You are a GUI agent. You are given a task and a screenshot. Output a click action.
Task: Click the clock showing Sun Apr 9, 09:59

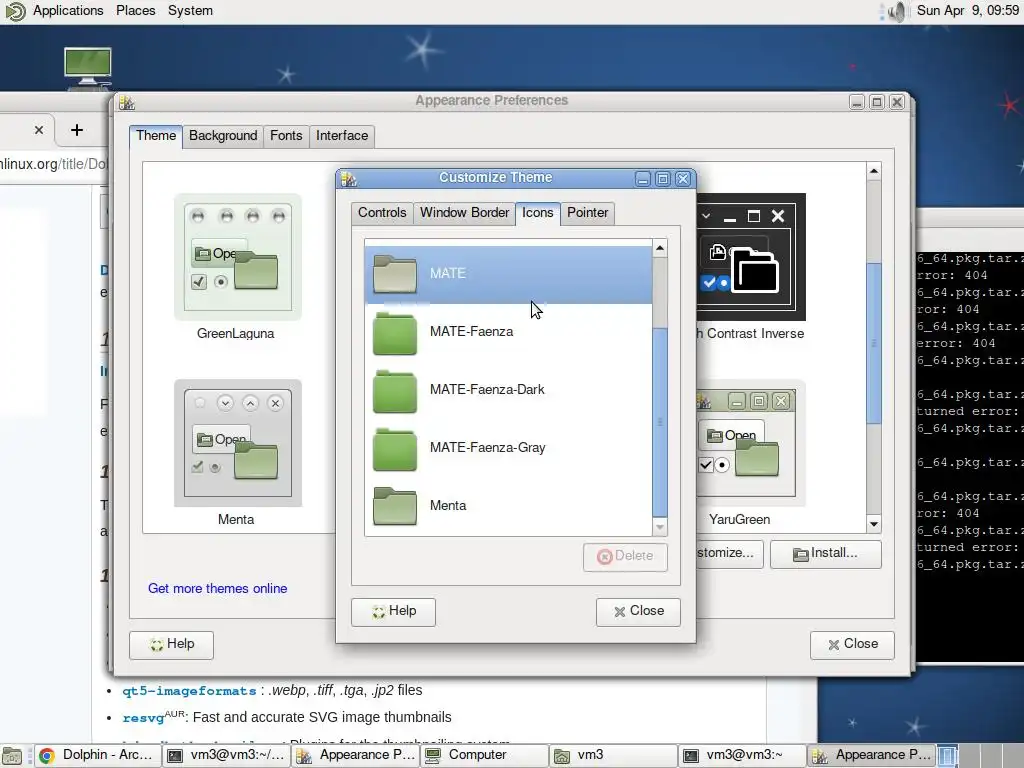[x=967, y=10]
